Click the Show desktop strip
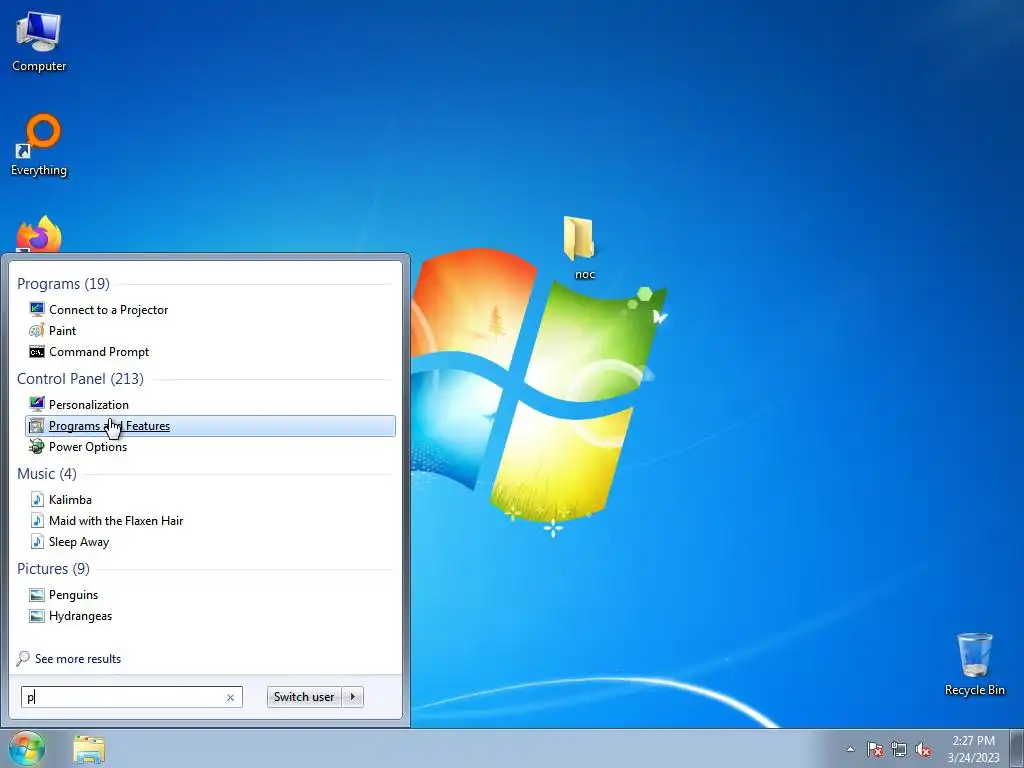This screenshot has height=768, width=1024. 1017,748
